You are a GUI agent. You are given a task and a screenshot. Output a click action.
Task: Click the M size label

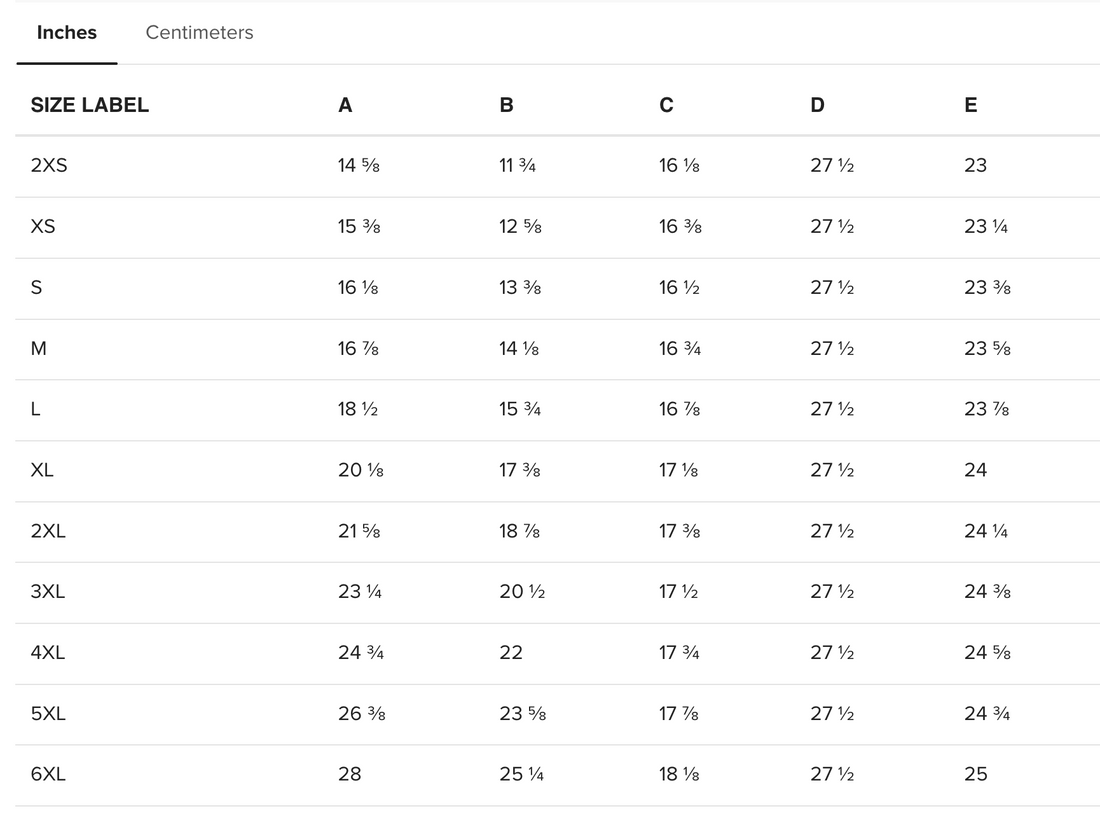(39, 348)
